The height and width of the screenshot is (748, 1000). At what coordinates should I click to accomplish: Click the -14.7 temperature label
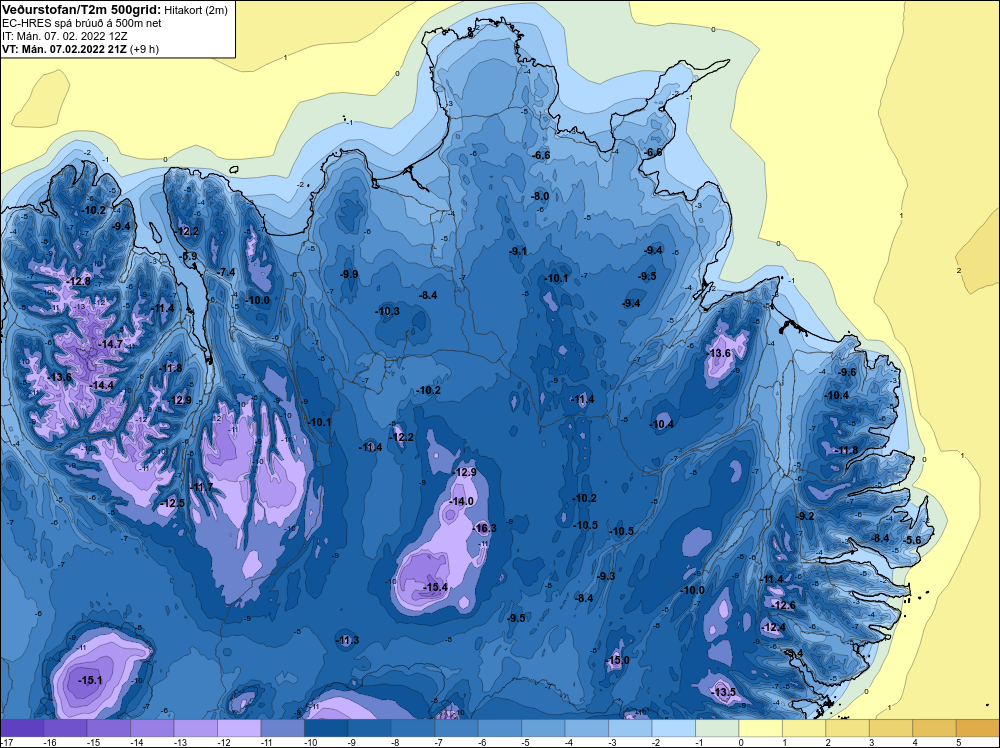[110, 344]
